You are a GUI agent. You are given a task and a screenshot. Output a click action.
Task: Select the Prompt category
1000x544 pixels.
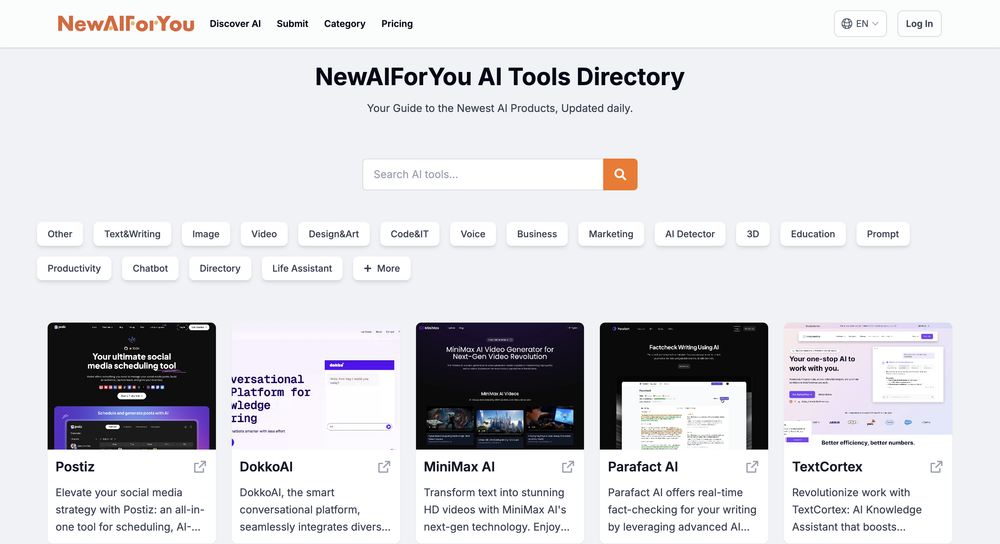[x=883, y=234]
